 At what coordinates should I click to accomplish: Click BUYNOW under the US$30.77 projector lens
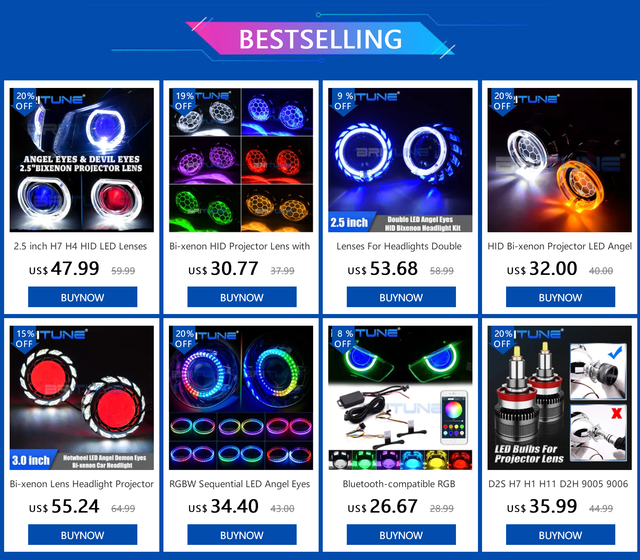[242, 297]
